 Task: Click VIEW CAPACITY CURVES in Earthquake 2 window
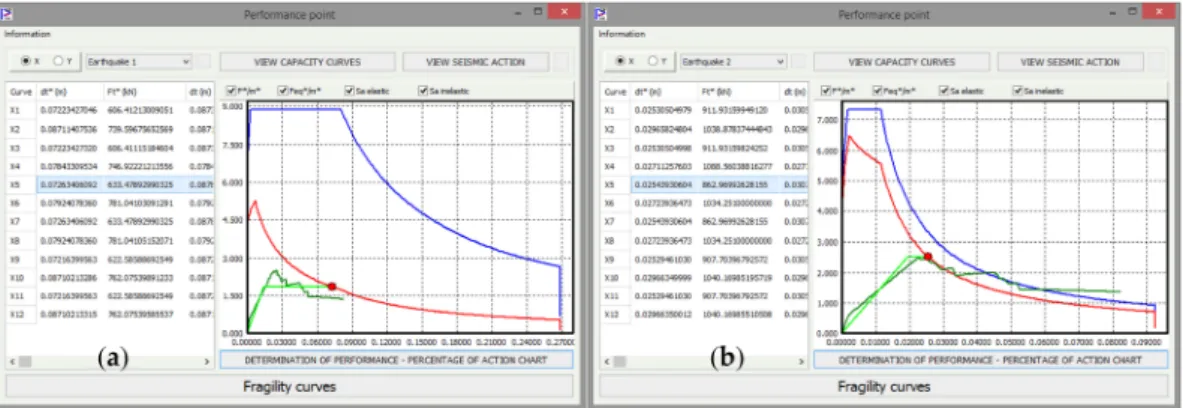(901, 62)
